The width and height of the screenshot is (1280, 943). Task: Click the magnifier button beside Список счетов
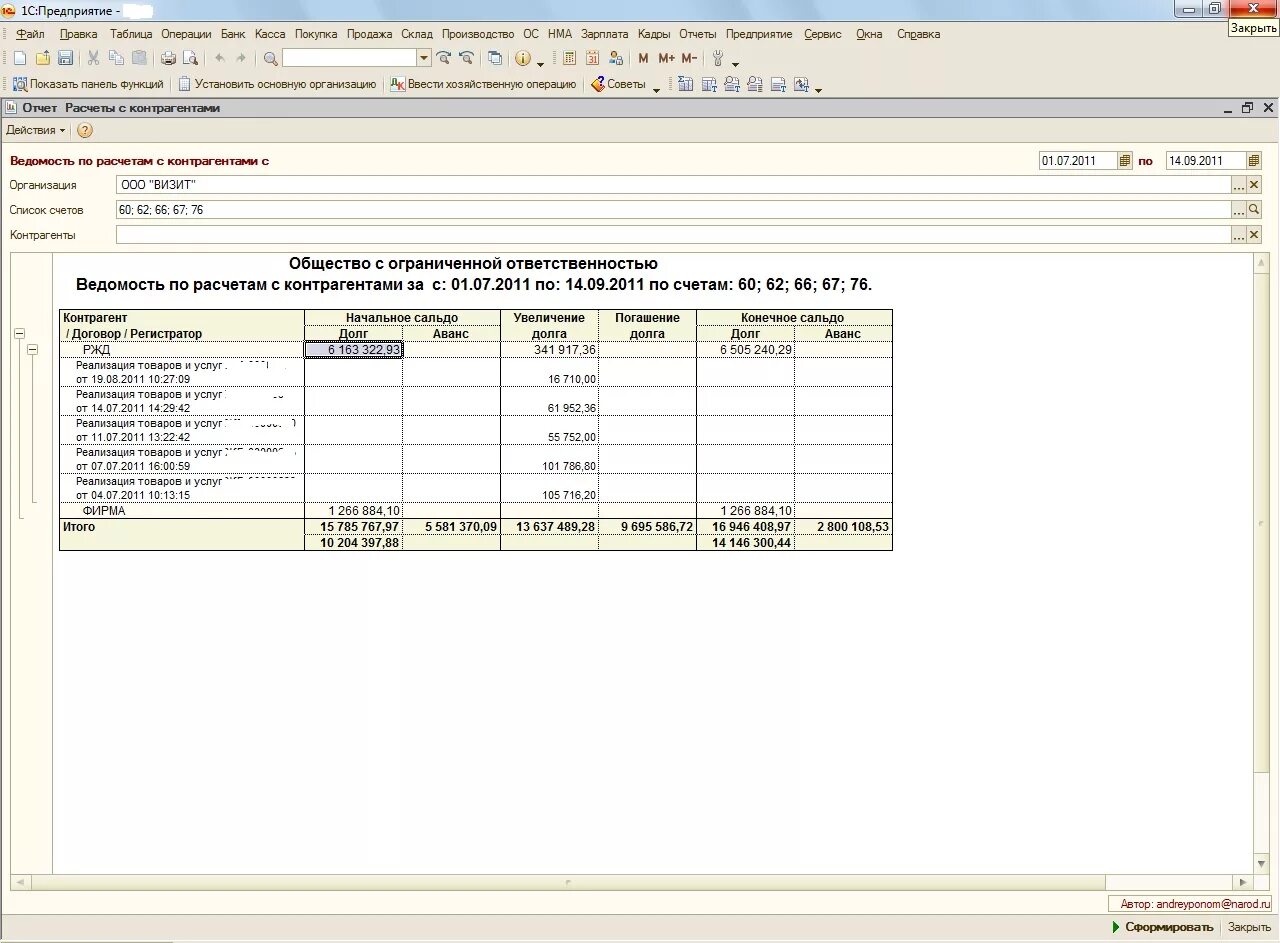click(1254, 210)
